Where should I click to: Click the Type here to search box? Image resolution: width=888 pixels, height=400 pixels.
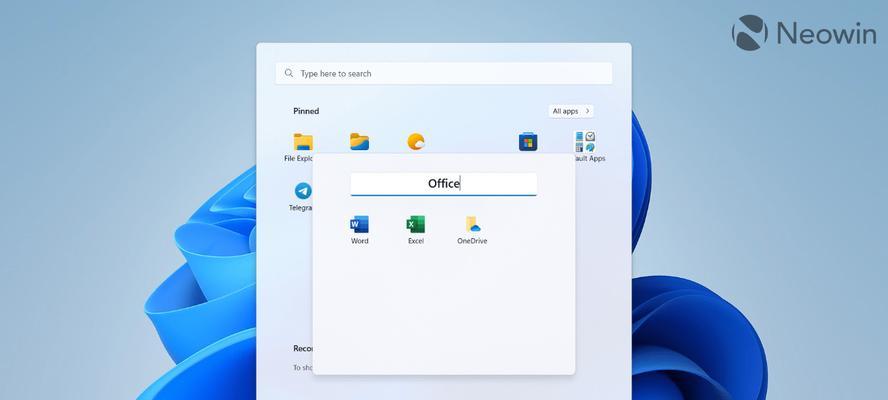tap(443, 74)
